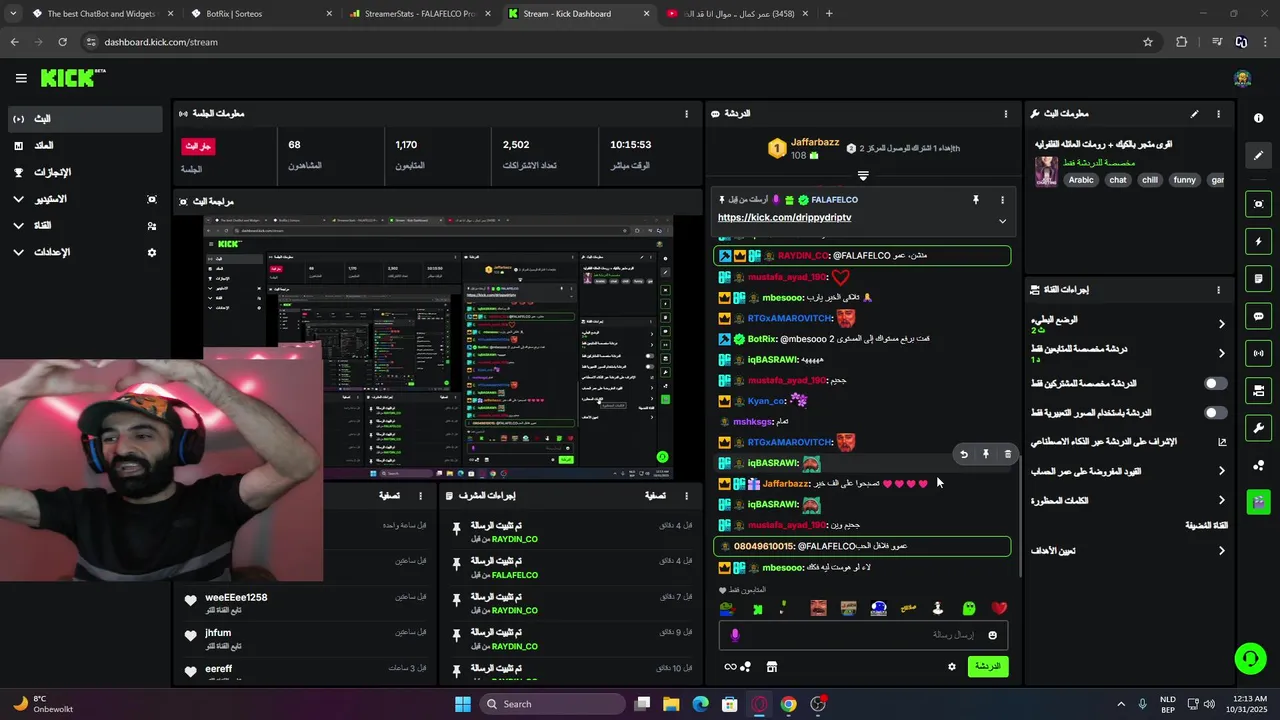
Task: Insert the blue Sonic emote
Action: [879, 608]
